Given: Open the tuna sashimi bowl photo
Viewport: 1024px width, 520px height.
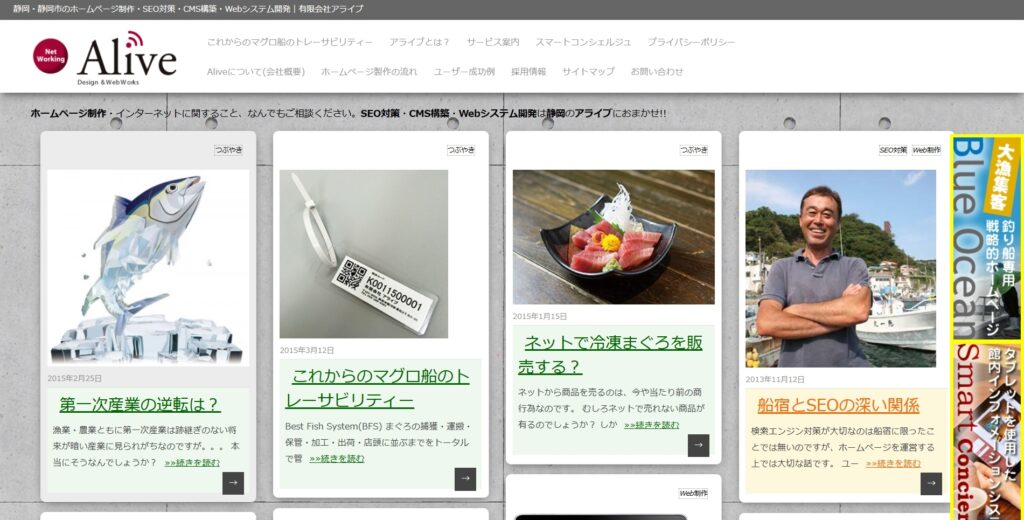Looking at the screenshot, I should pyautogui.click(x=613, y=236).
